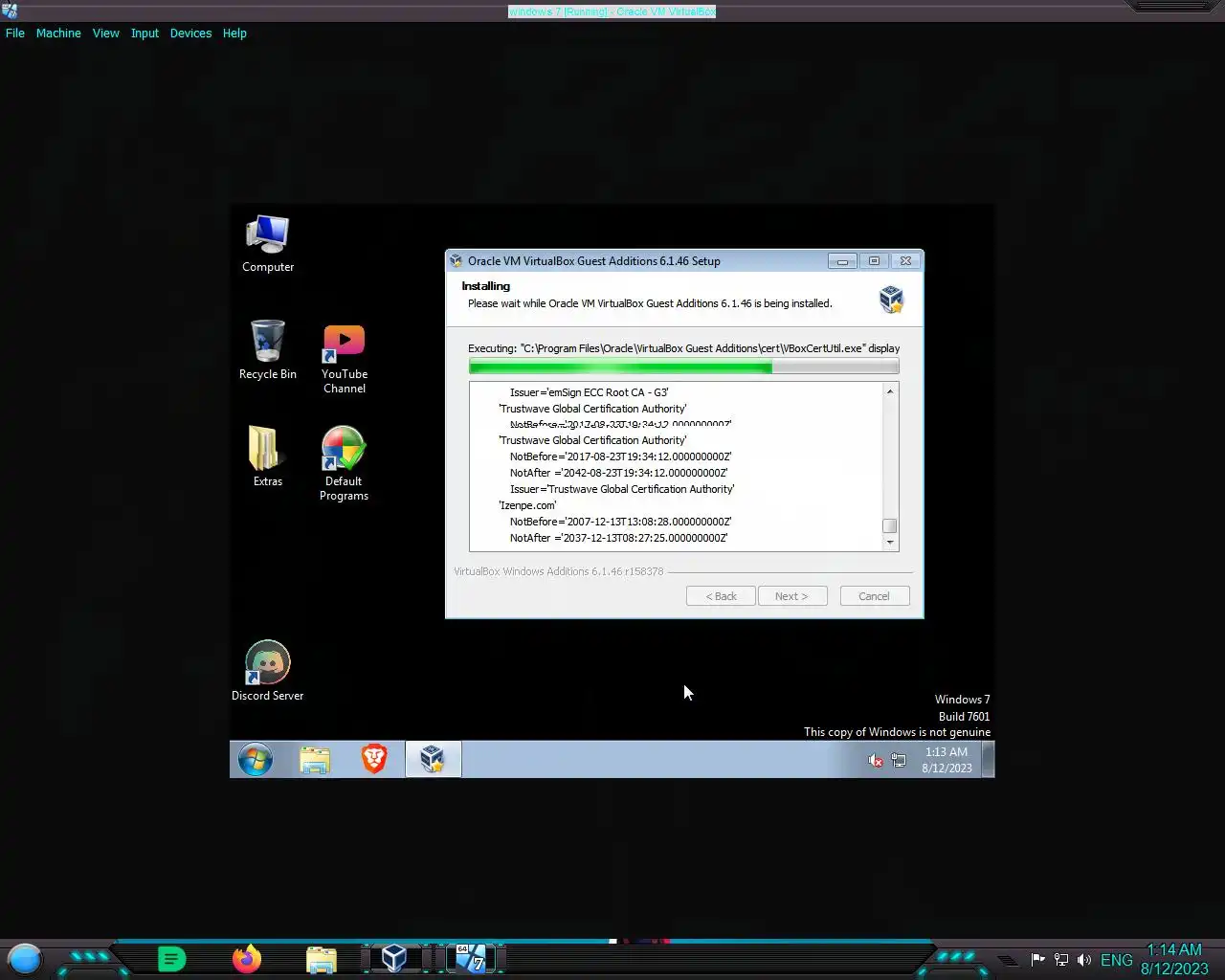Click the VirtualBox cube logo in setup header
Screen dimensions: 1225x980
[891, 300]
